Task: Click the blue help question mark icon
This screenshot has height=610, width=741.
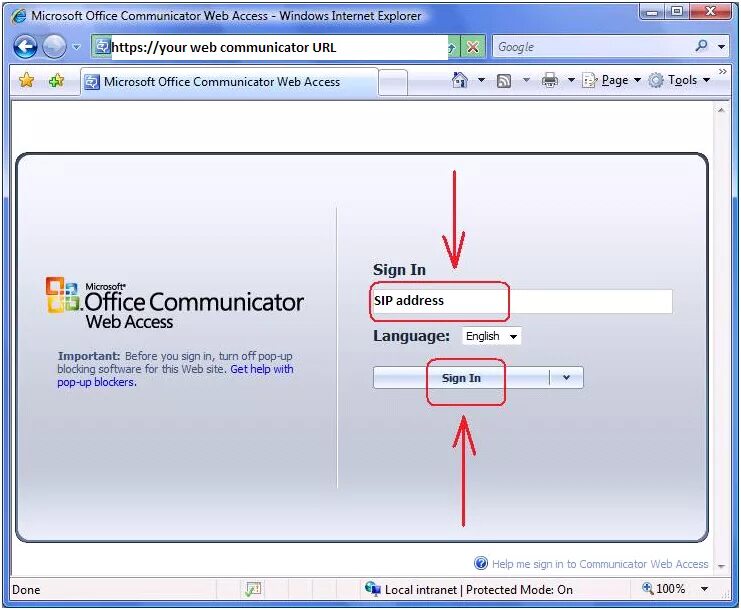Action: [481, 563]
